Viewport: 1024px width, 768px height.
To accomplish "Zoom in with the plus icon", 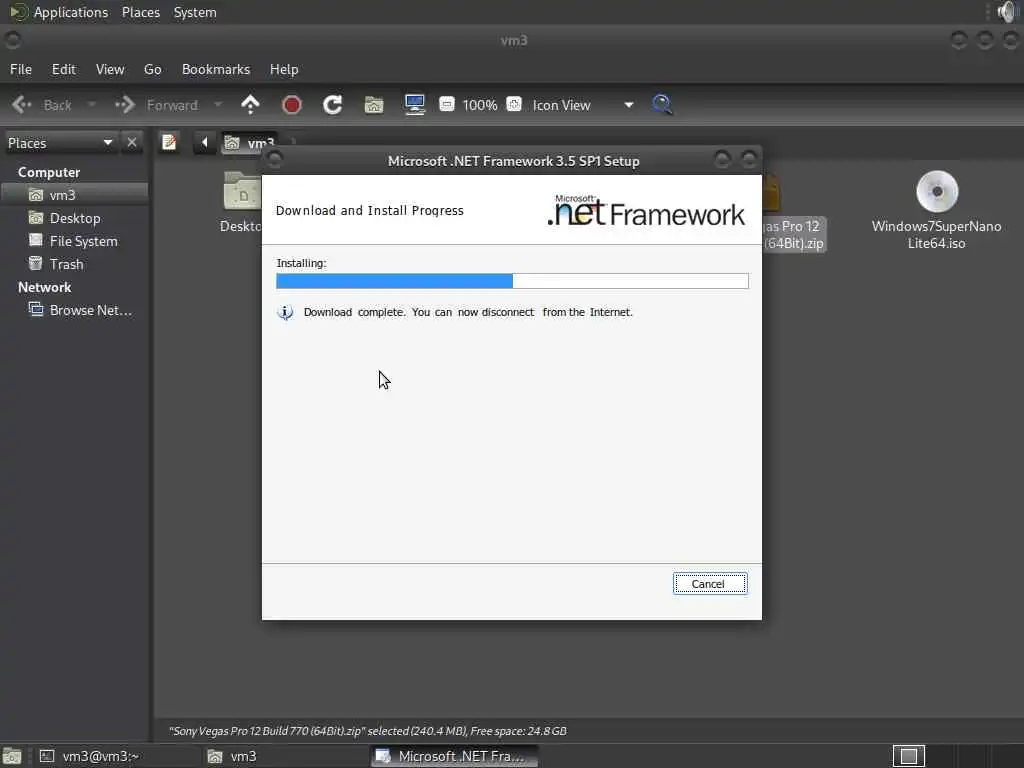I will [x=514, y=104].
